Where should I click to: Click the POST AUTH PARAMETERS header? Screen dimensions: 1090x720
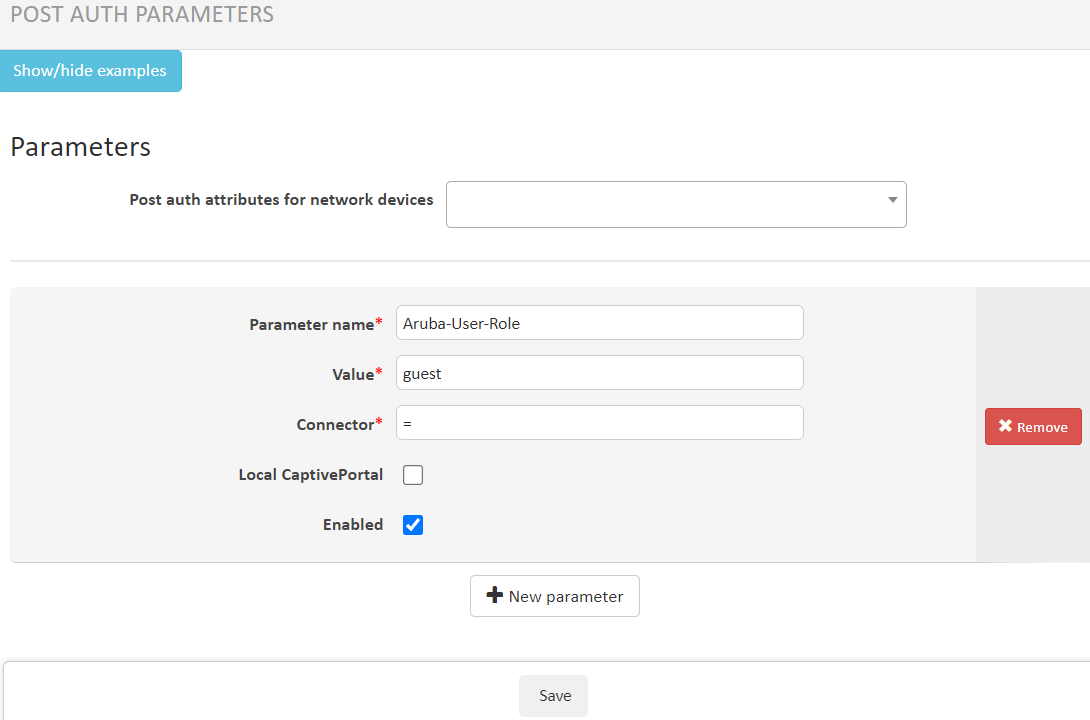[x=141, y=15]
